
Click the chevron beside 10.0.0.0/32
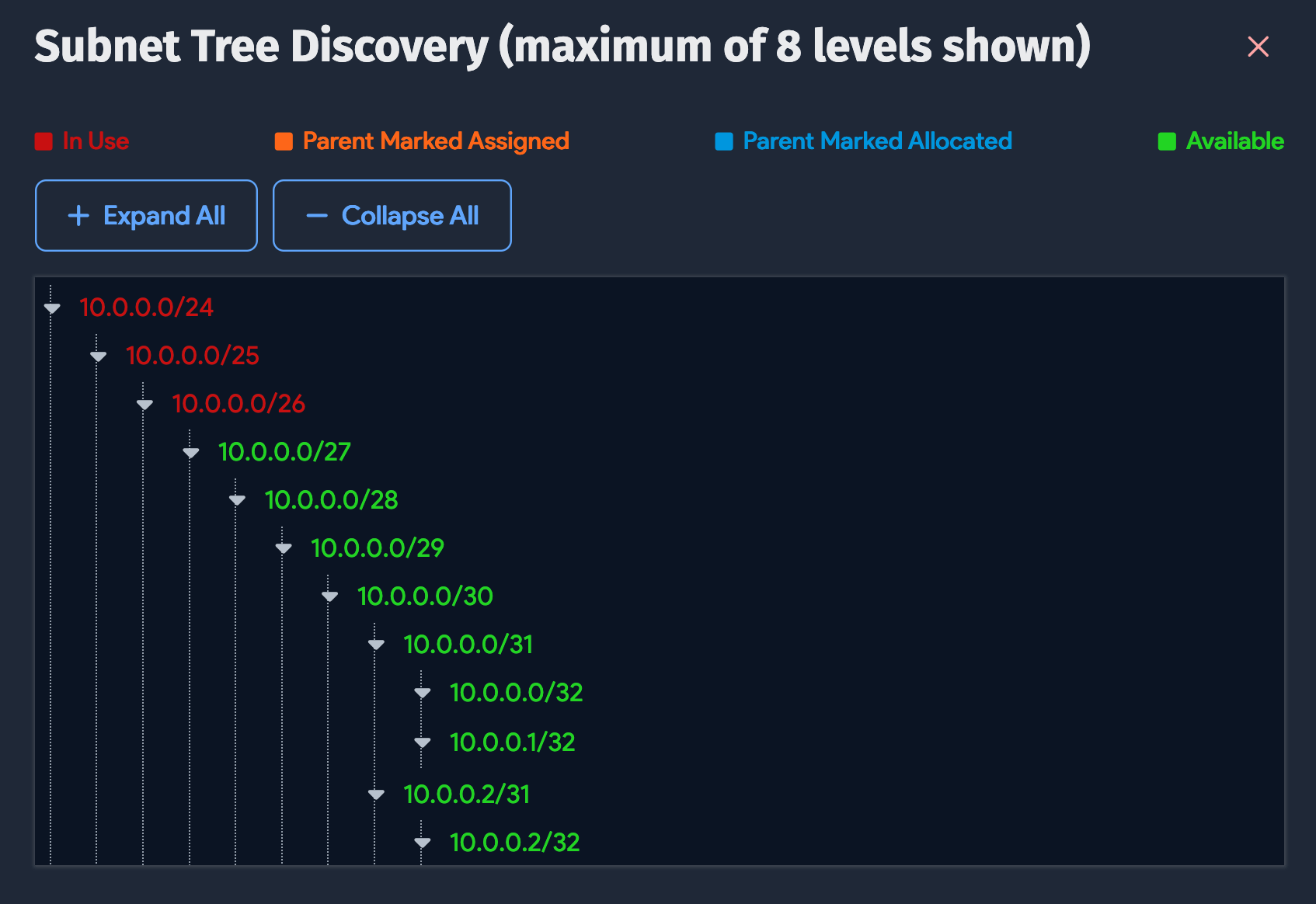pos(423,693)
